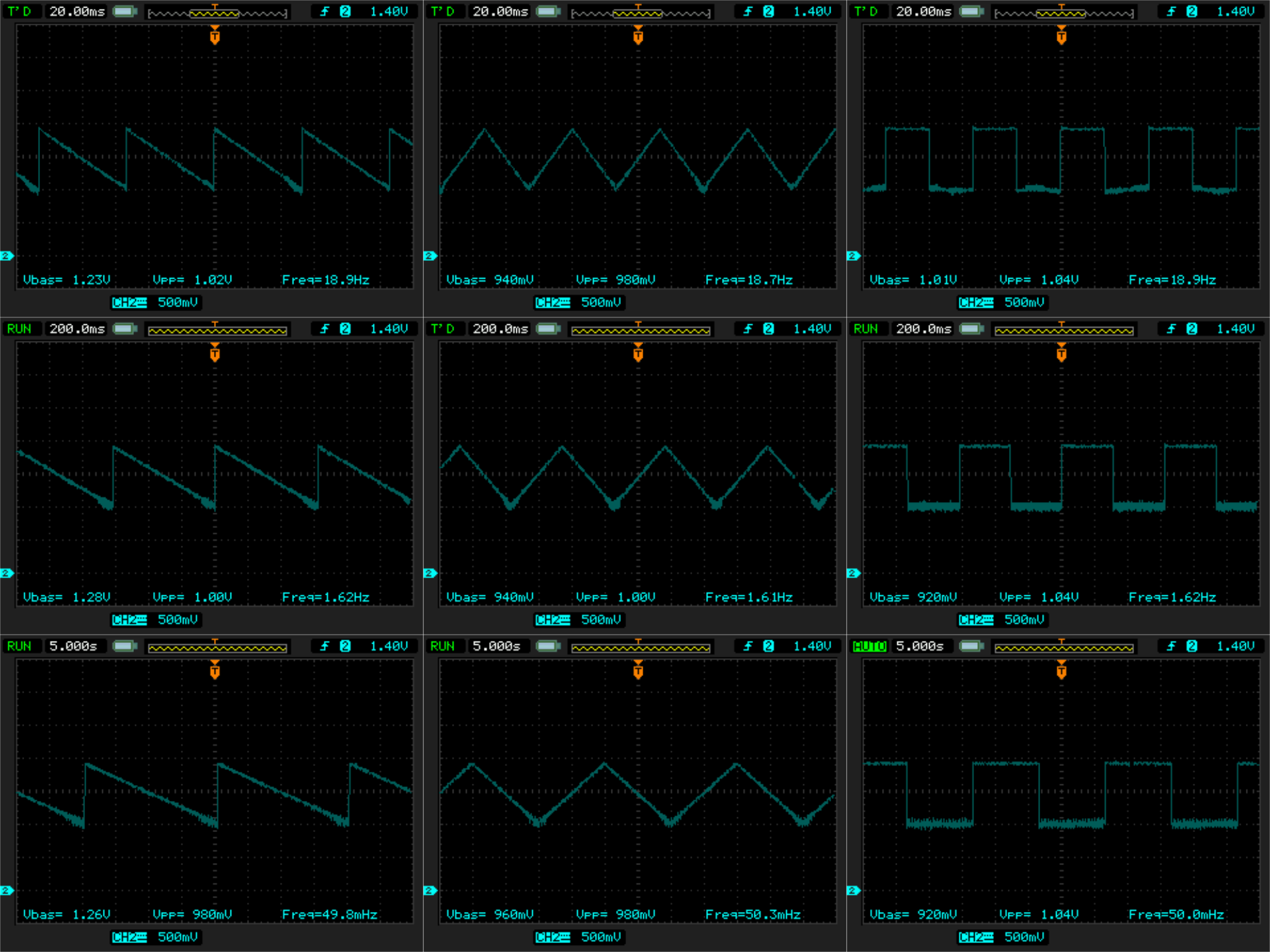Click Vpp= 1.02V measurement
1270x952 pixels.
click(x=192, y=280)
